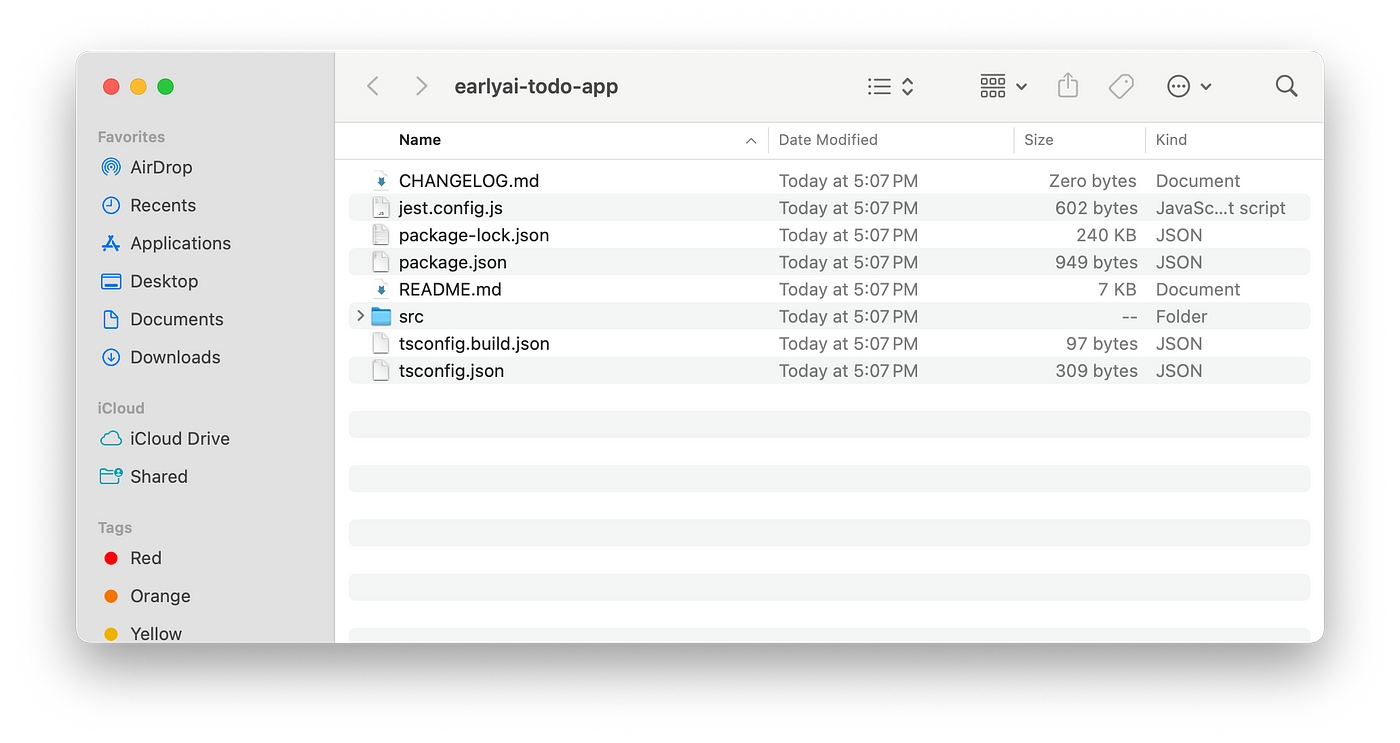Screen dimensions: 1400x743
Task: Select the README.md file name
Action: pyautogui.click(x=450, y=289)
